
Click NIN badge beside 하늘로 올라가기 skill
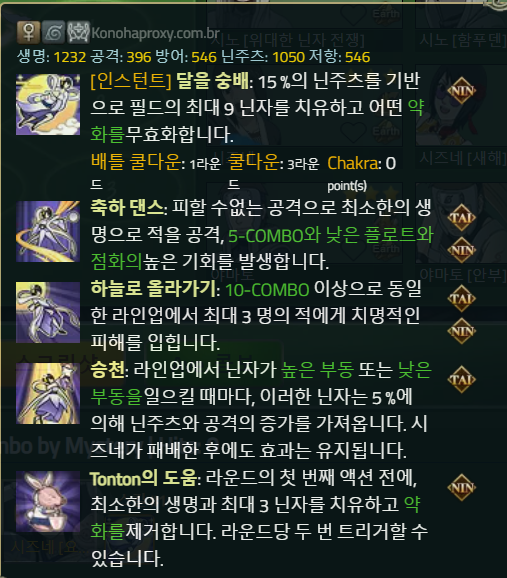(x=461, y=331)
